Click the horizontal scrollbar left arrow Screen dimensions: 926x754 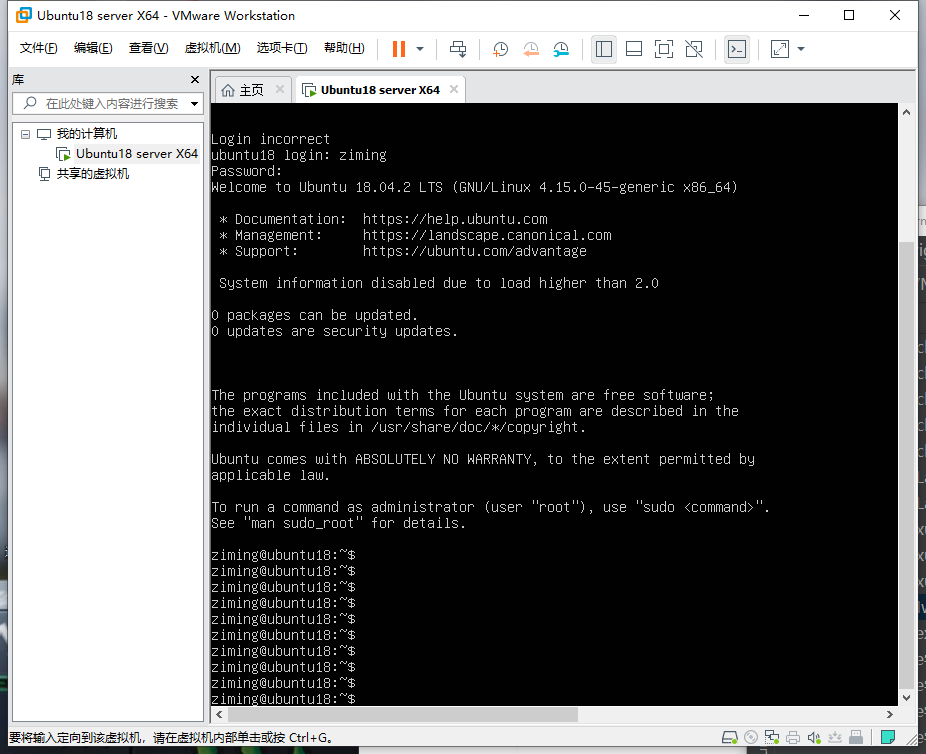pos(219,714)
